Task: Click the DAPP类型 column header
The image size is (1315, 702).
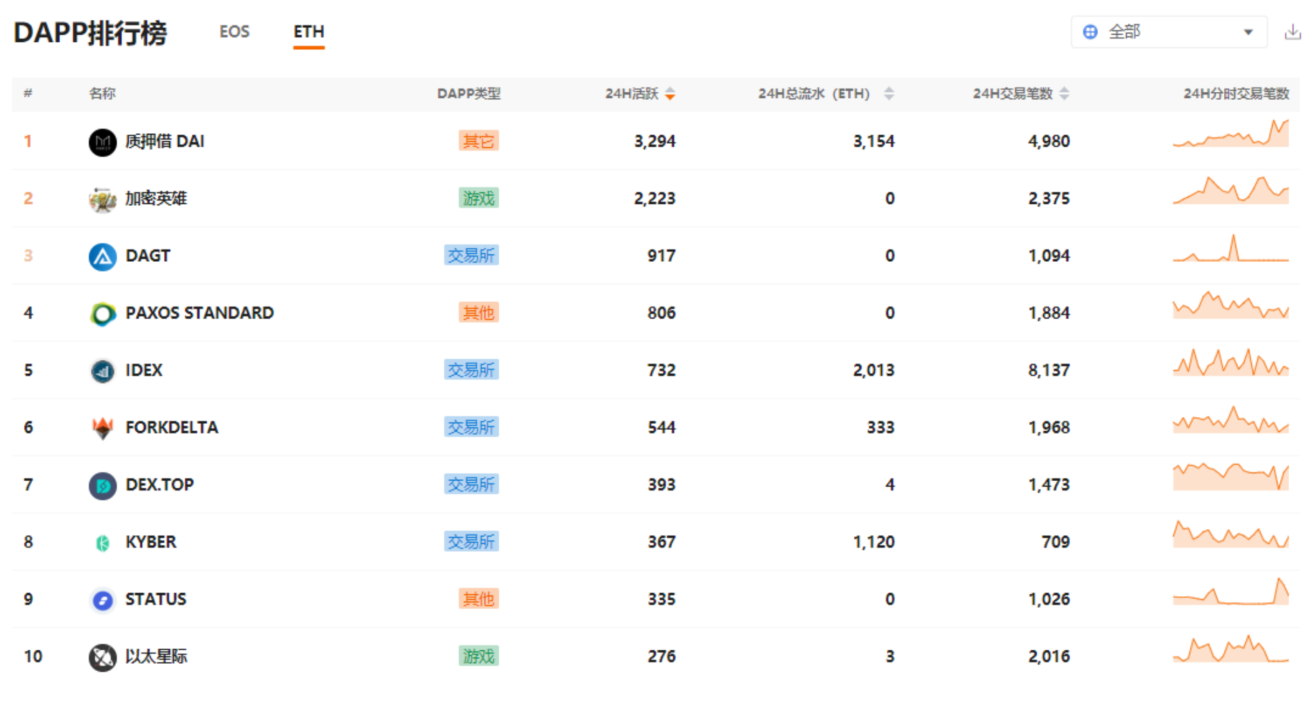Action: [469, 94]
